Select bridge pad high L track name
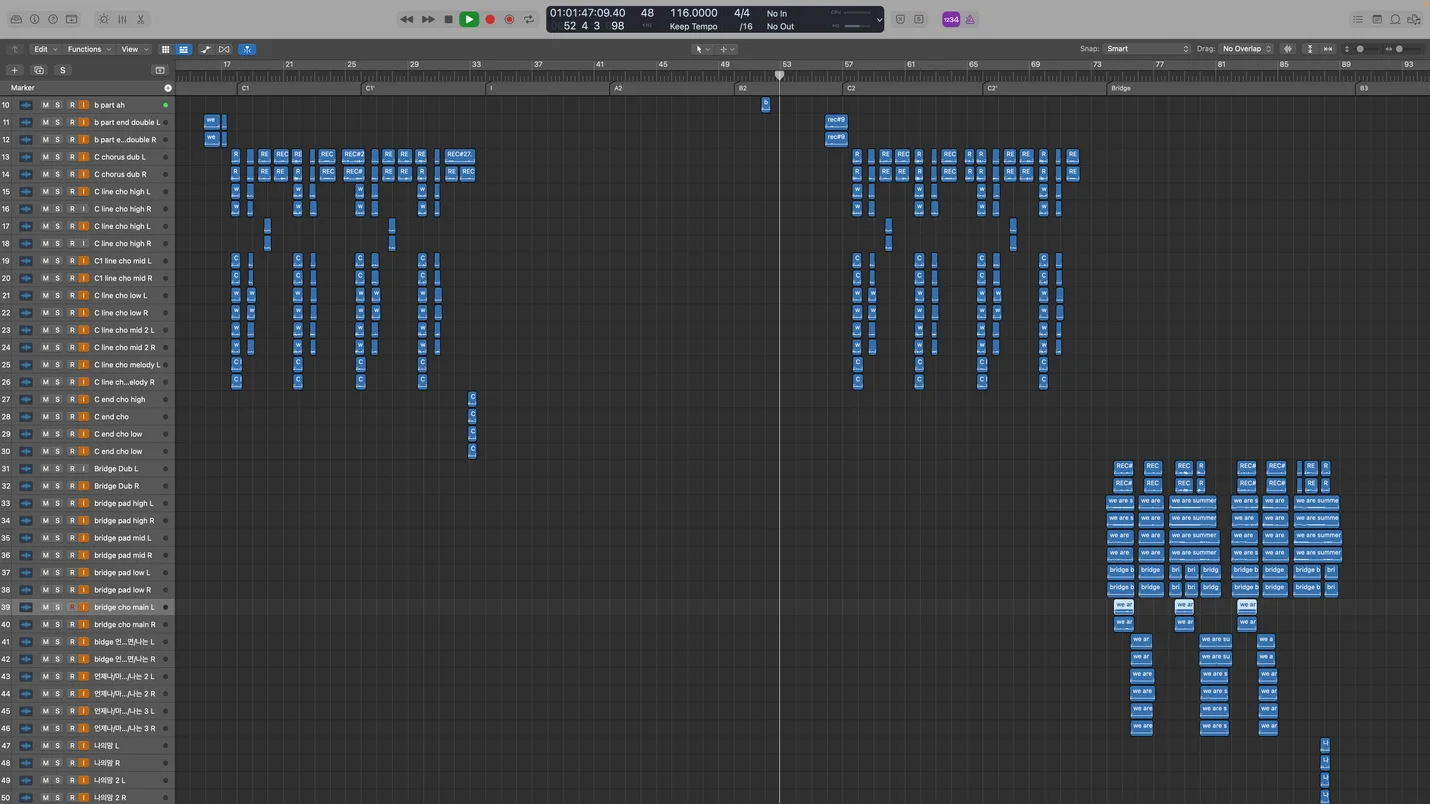 coord(124,504)
